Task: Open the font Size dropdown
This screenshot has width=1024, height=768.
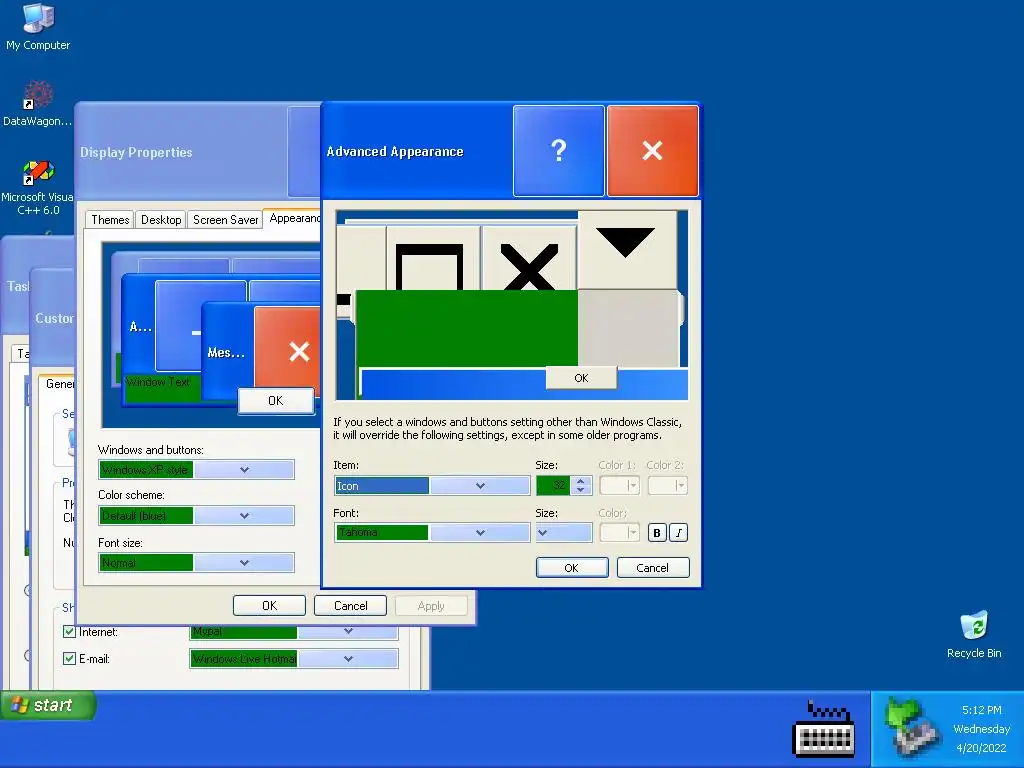Action: tap(564, 532)
